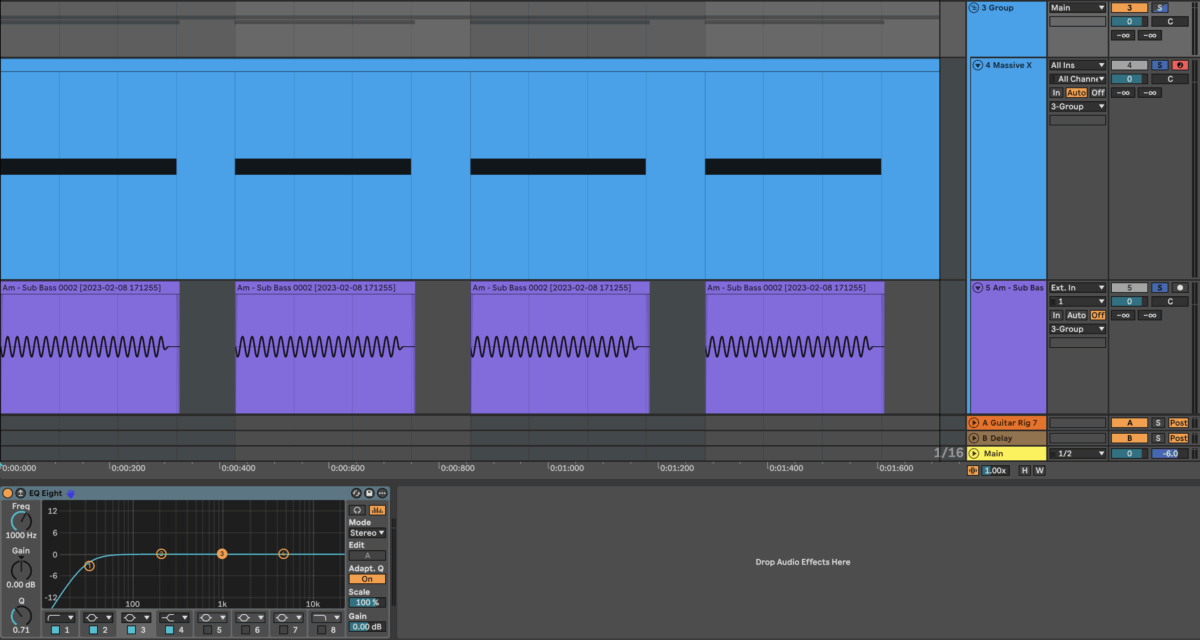Set Massive X monitor to In
The width and height of the screenshot is (1200, 640).
tap(1056, 93)
